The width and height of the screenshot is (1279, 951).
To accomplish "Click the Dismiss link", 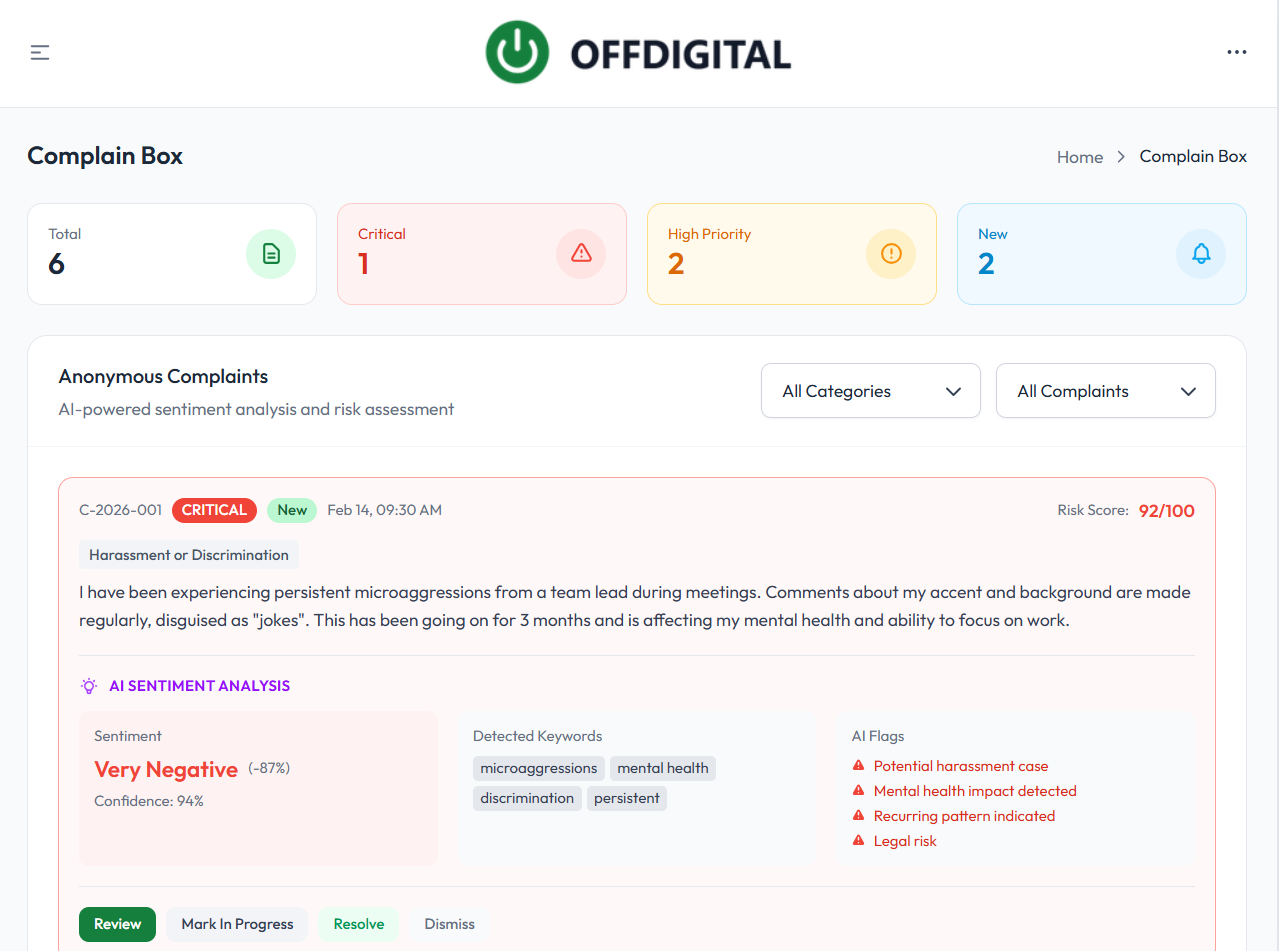I will pyautogui.click(x=449, y=924).
